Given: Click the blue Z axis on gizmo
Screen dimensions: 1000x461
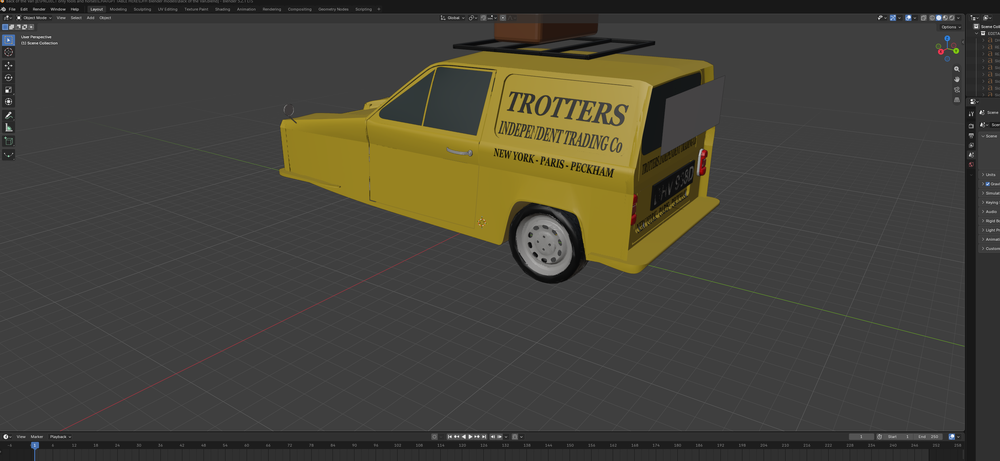Looking at the screenshot, I should 947,38.
